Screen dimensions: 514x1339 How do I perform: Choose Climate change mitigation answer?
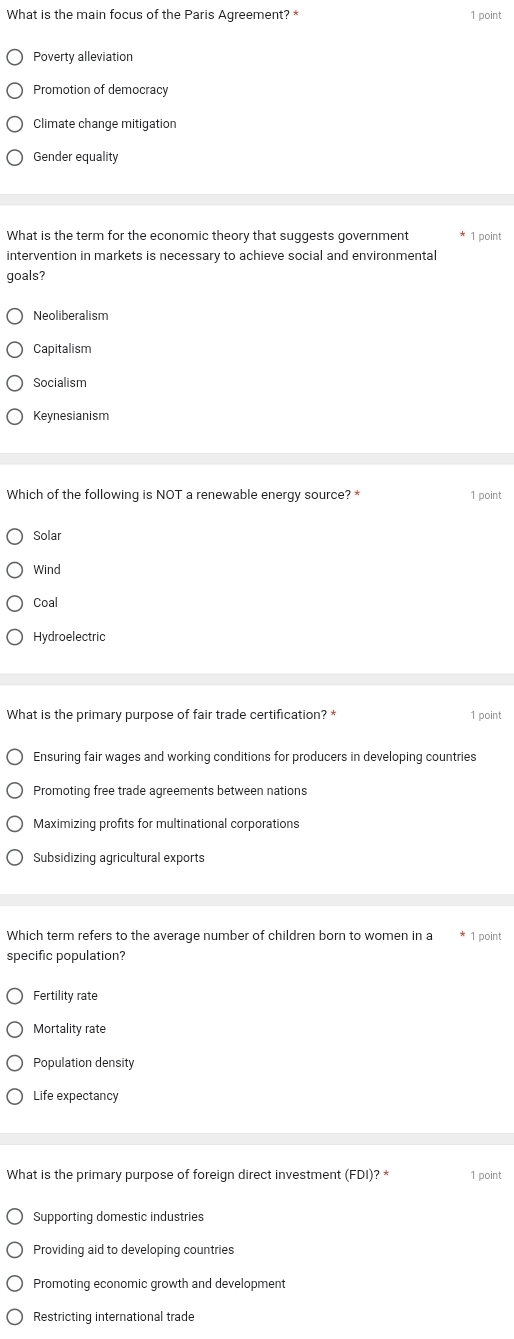pos(15,124)
